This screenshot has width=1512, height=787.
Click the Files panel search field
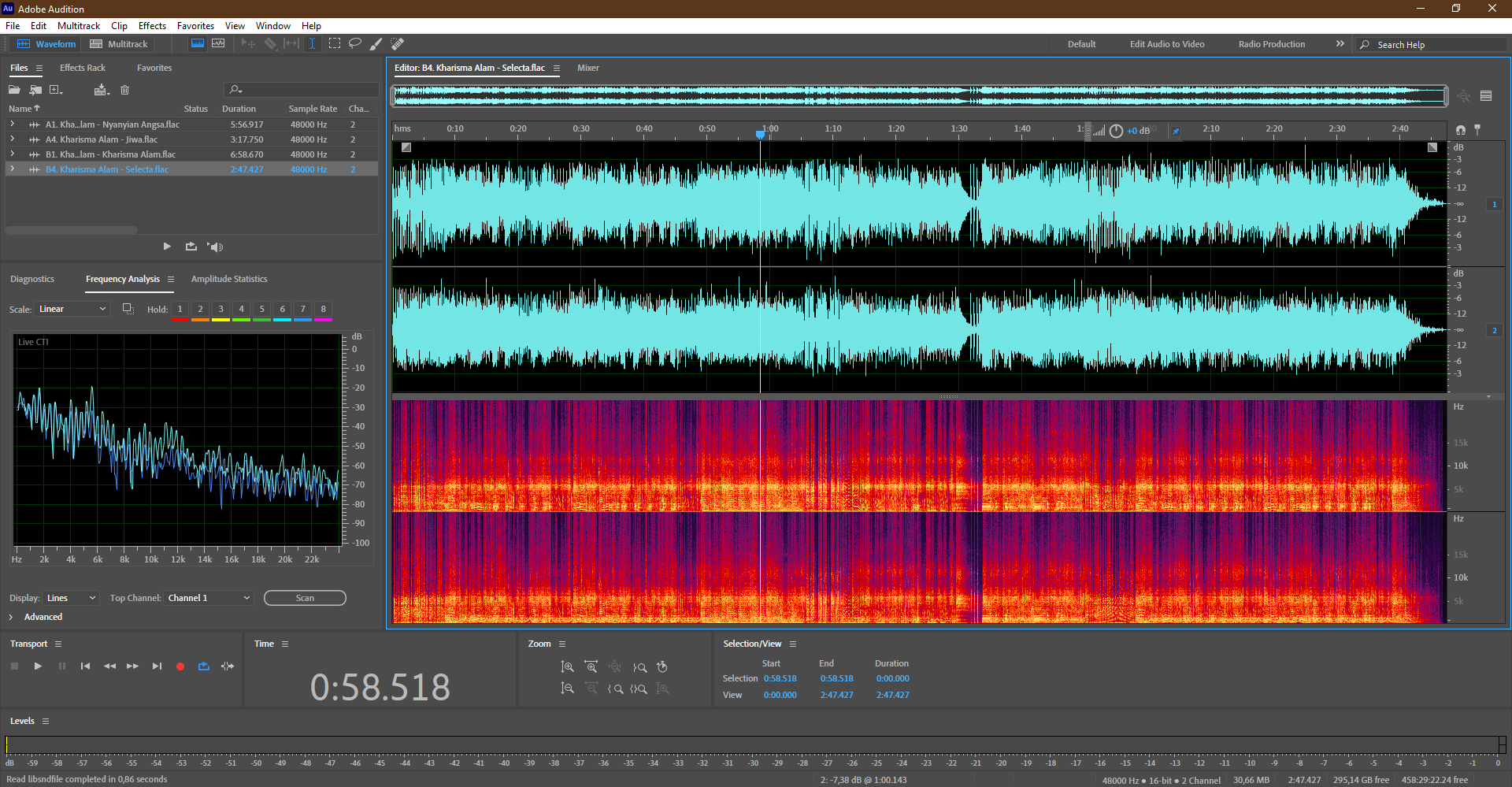[x=302, y=90]
